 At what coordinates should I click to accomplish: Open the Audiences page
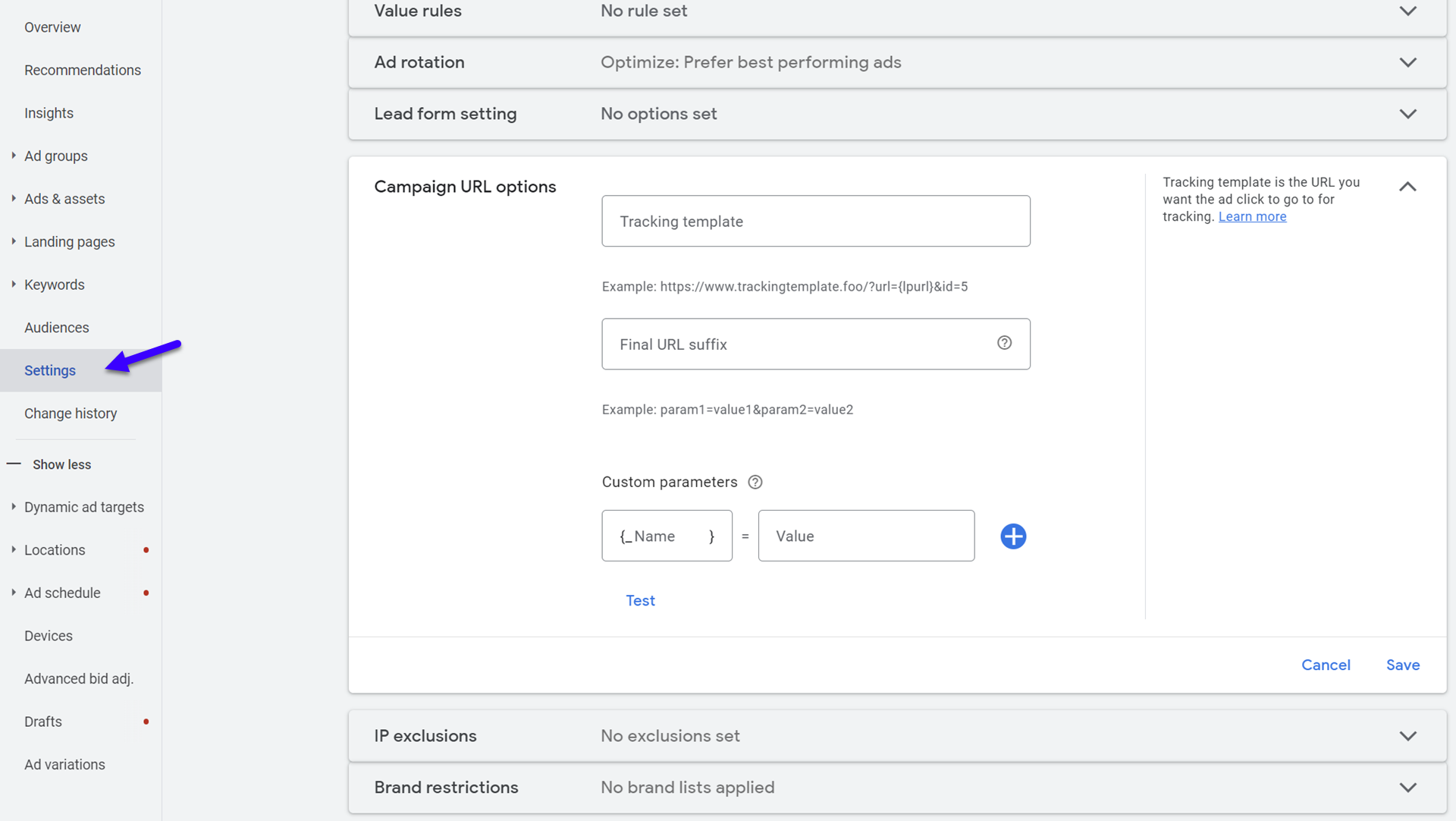57,328
